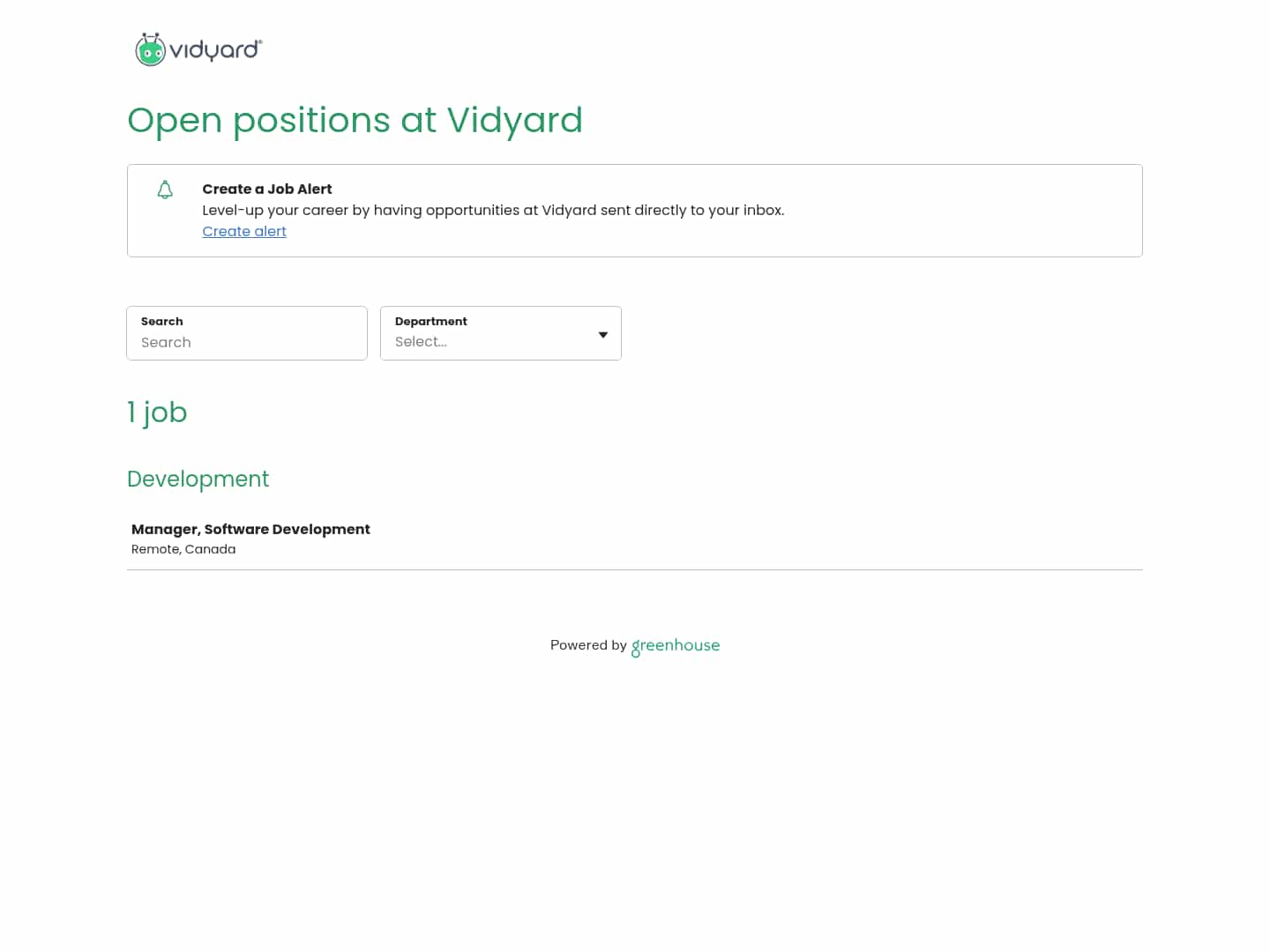The width and height of the screenshot is (1270, 952).
Task: Click the "Create a Job Alert" title
Action: [267, 189]
